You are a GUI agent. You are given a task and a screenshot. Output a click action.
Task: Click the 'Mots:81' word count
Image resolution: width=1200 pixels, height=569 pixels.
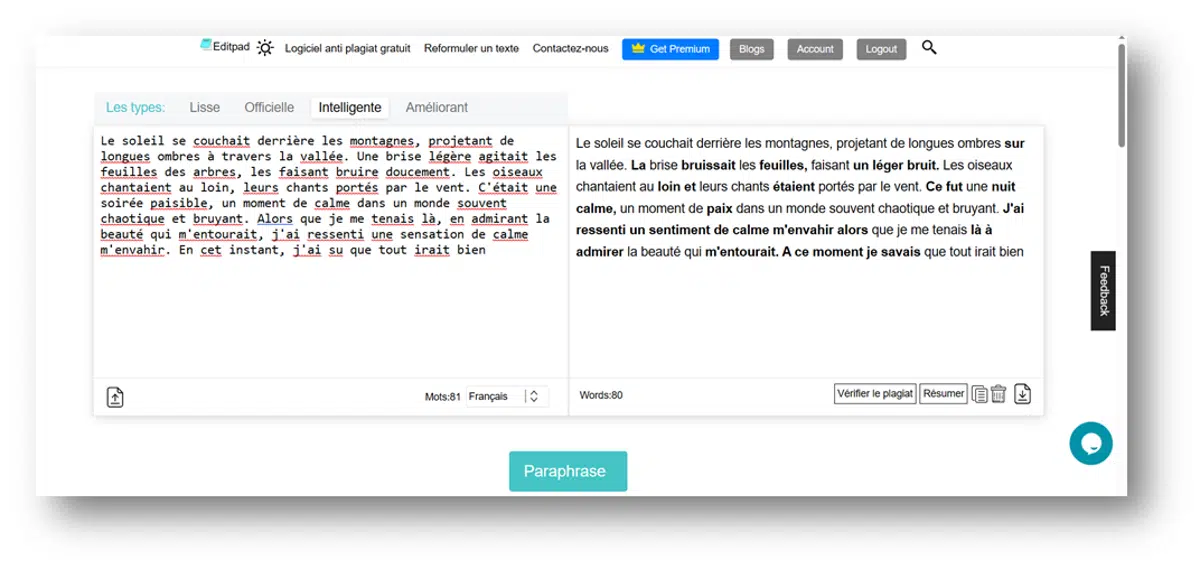tap(443, 397)
